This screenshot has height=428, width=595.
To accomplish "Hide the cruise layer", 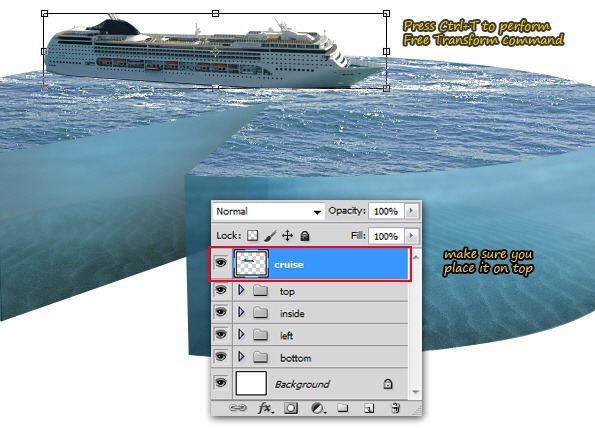I will (221, 263).
